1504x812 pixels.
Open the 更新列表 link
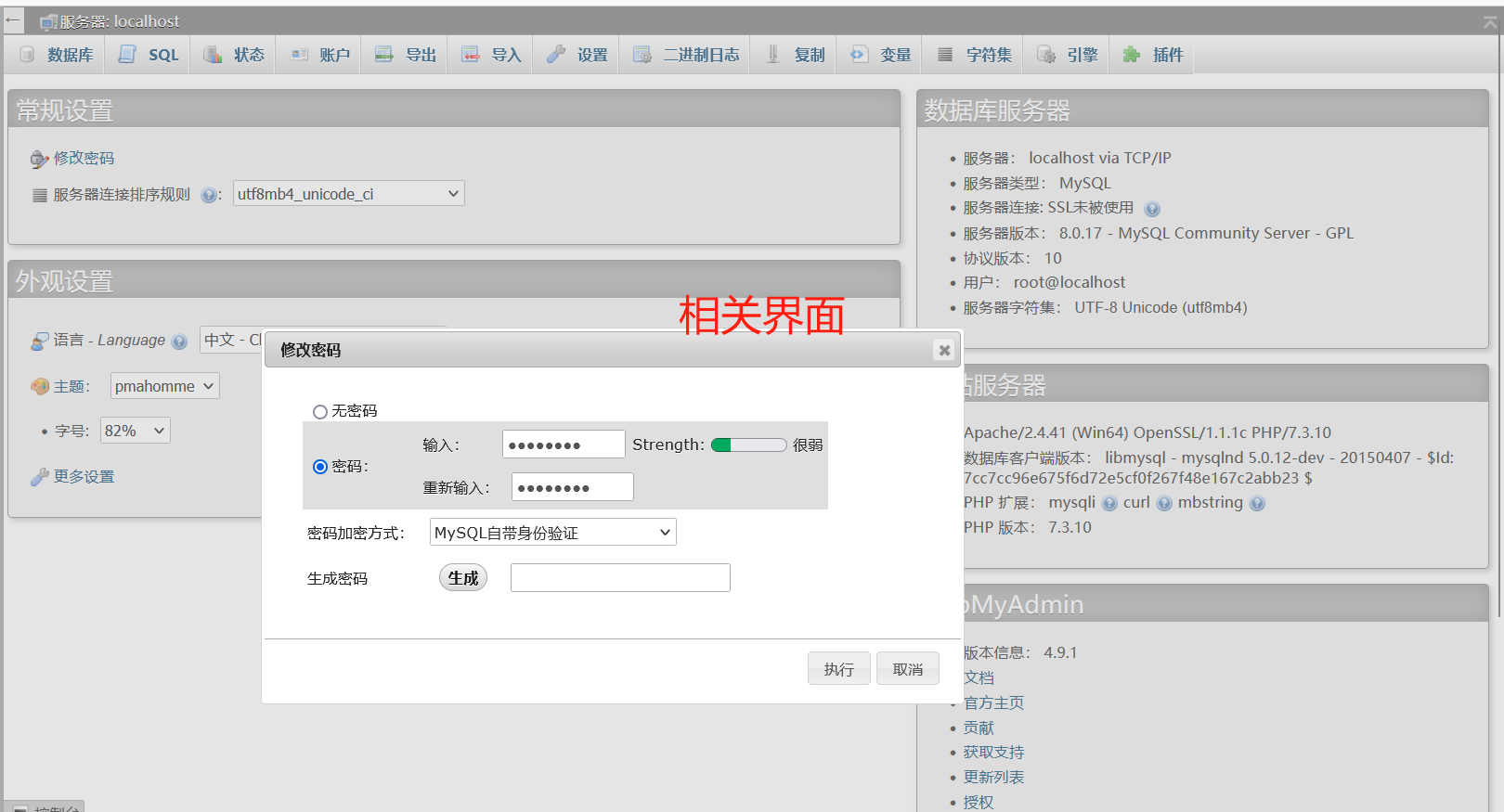click(993, 778)
